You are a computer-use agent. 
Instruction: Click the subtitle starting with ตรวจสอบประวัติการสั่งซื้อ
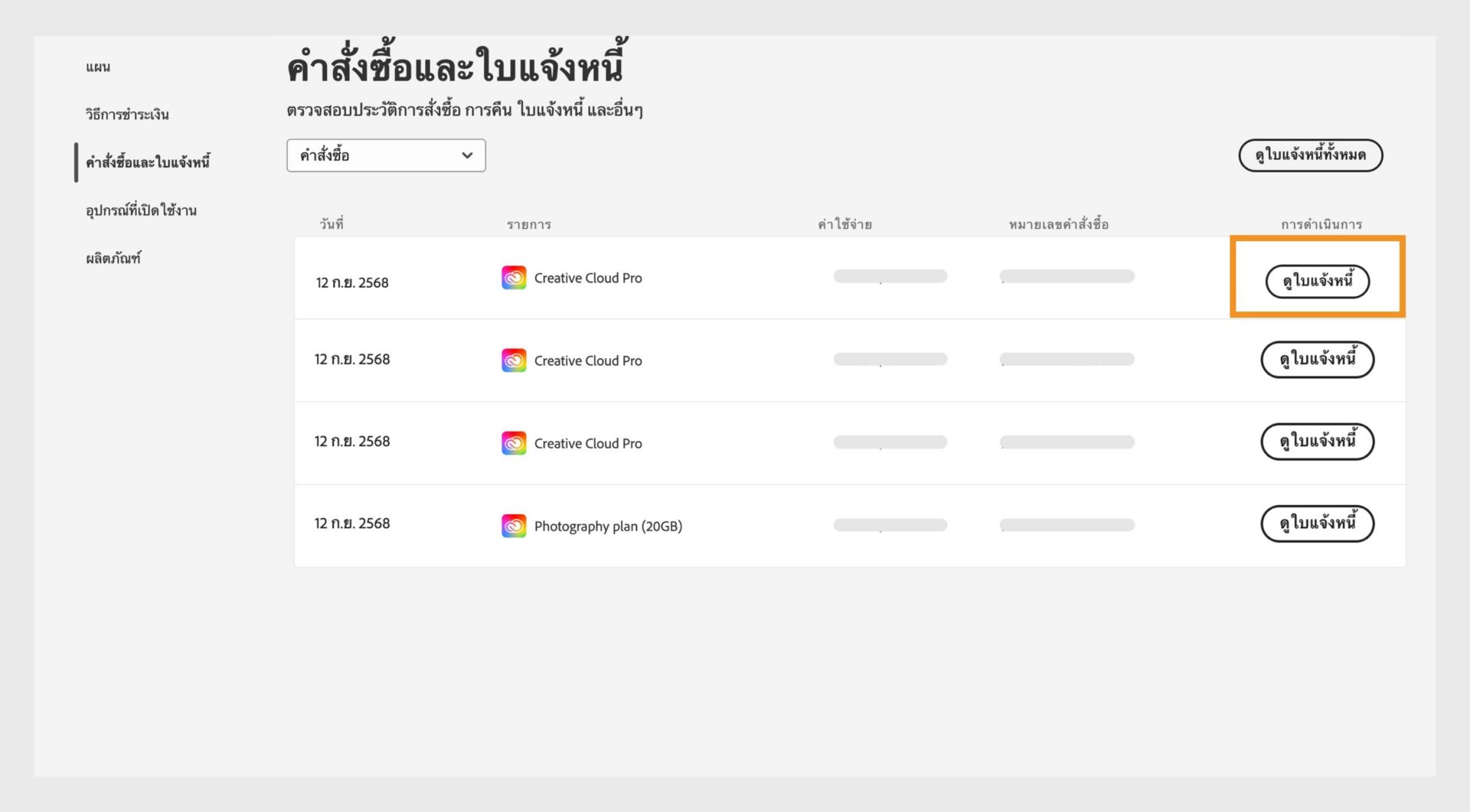tap(465, 110)
